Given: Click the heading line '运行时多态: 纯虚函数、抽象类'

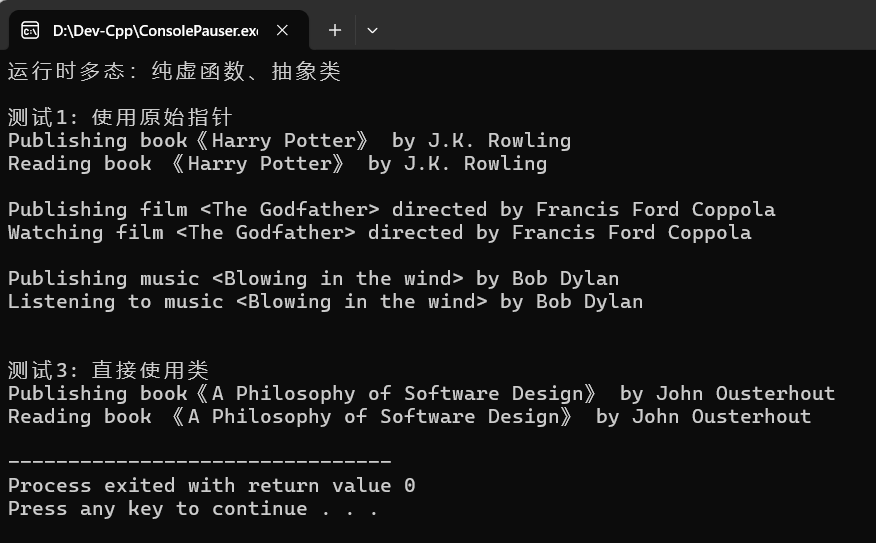Looking at the screenshot, I should (174, 72).
